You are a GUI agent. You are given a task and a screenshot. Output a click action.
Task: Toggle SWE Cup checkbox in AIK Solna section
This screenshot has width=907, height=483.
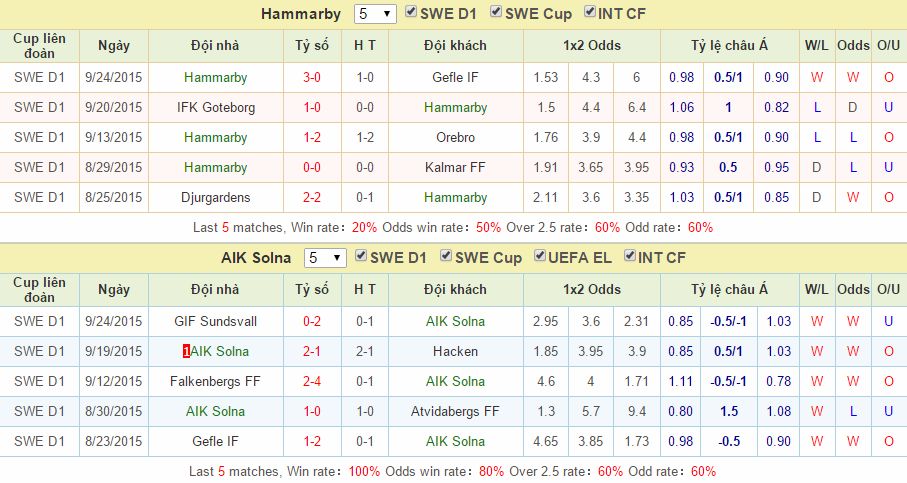(446, 257)
